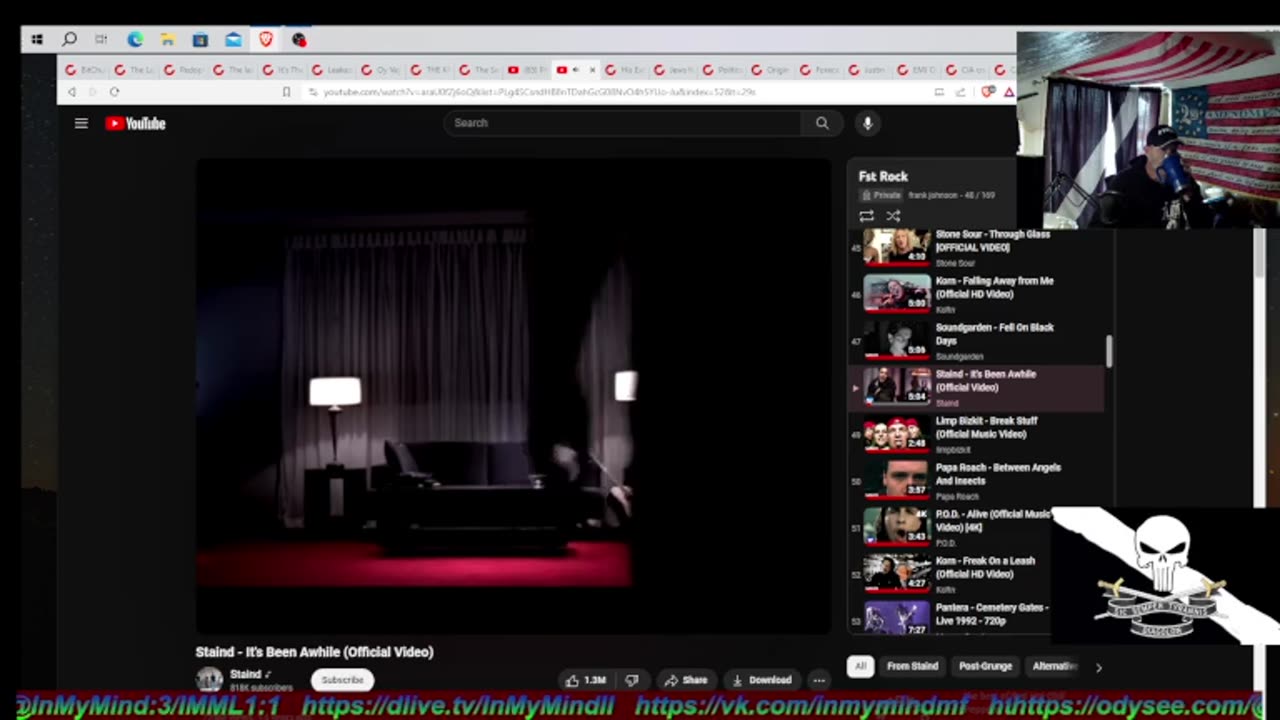The height and width of the screenshot is (720, 1280).
Task: Select the 'Alternative' chip
Action: coord(1053,666)
